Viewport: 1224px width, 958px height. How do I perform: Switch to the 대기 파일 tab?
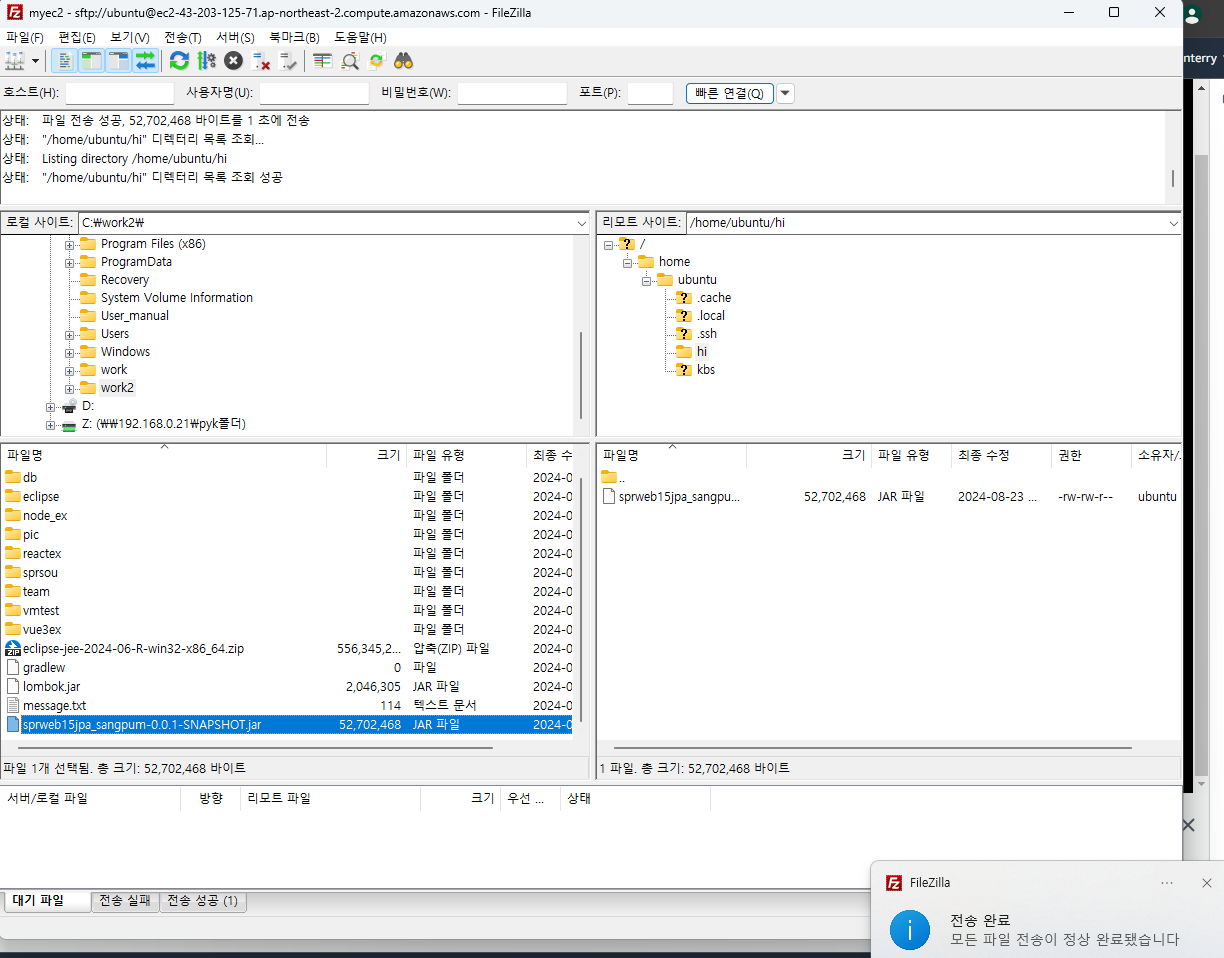[45, 901]
